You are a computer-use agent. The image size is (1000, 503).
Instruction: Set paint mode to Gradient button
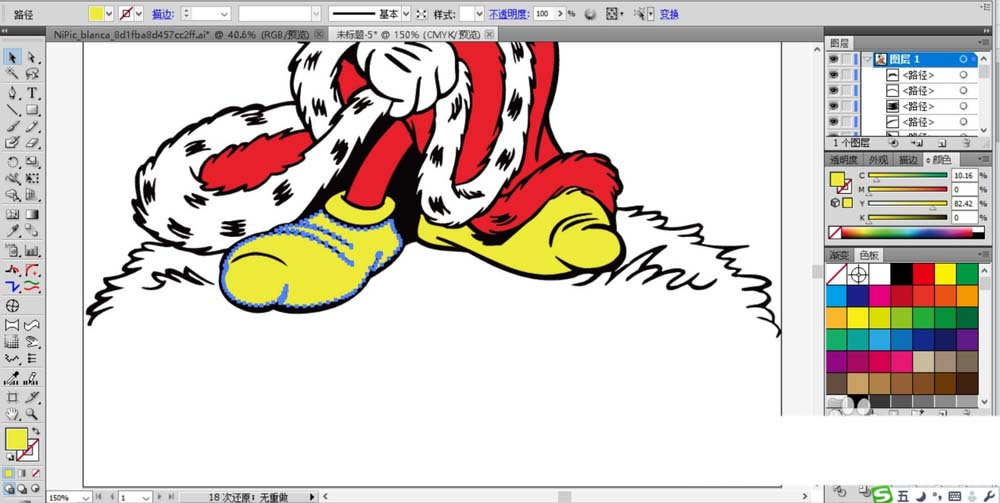[22, 474]
